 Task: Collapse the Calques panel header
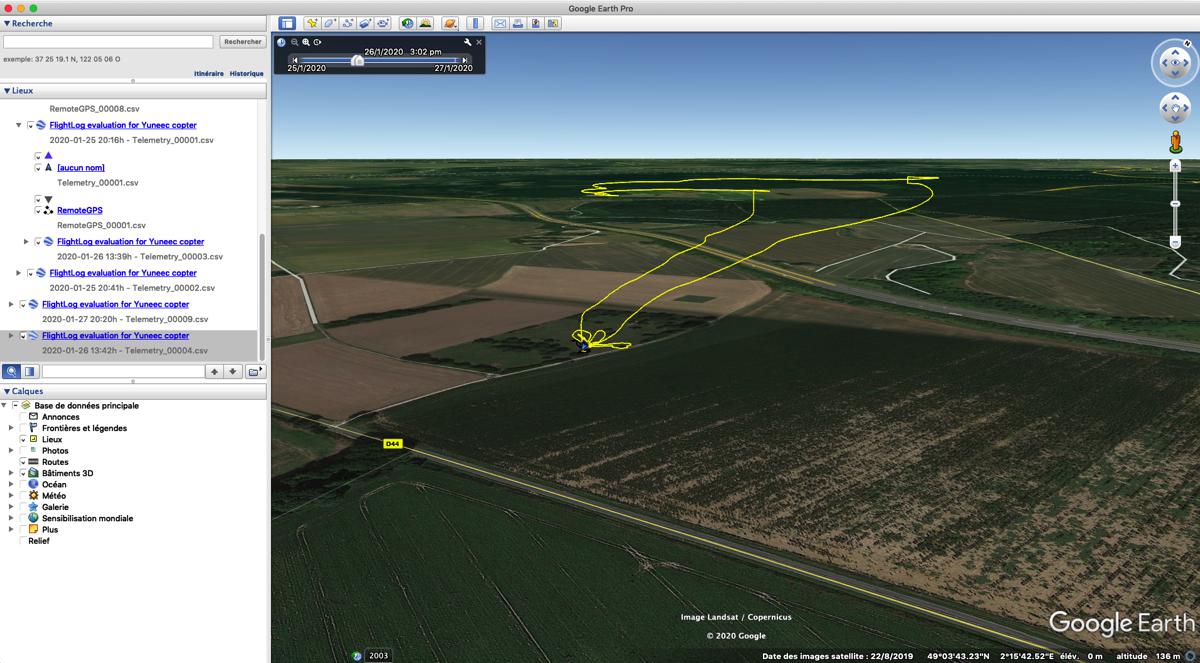point(134,391)
